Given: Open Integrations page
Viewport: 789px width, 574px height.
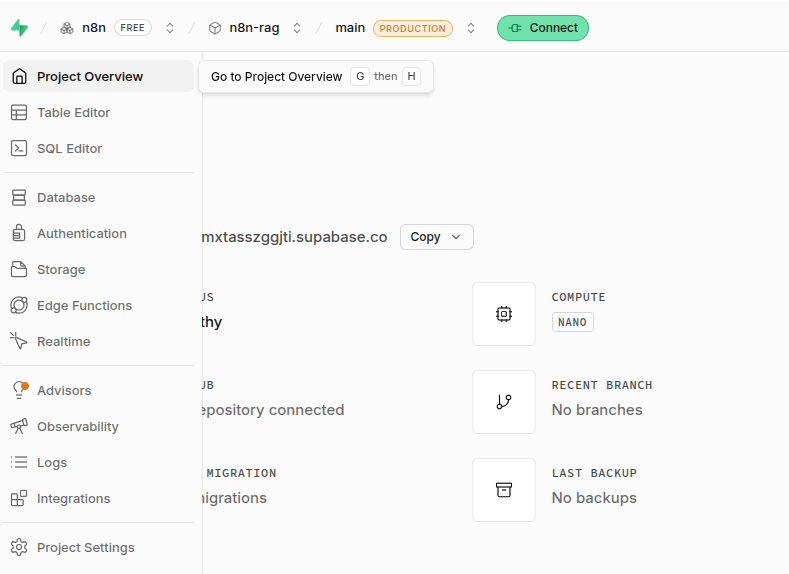Looking at the screenshot, I should coord(99,499).
